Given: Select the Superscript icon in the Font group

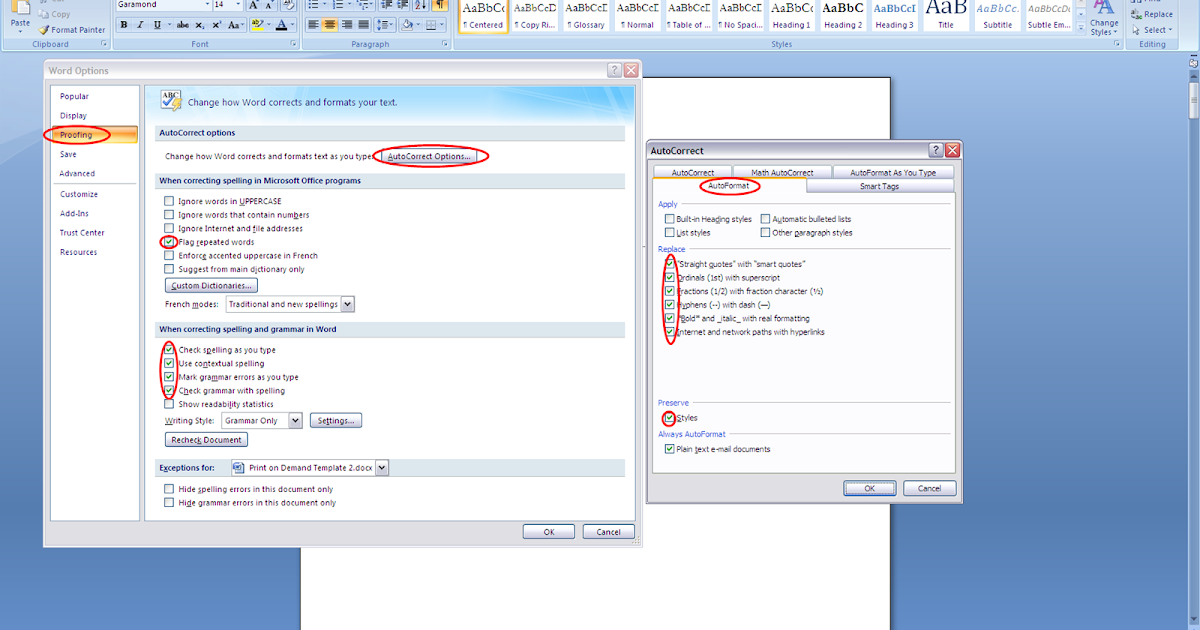Looking at the screenshot, I should click(217, 23).
